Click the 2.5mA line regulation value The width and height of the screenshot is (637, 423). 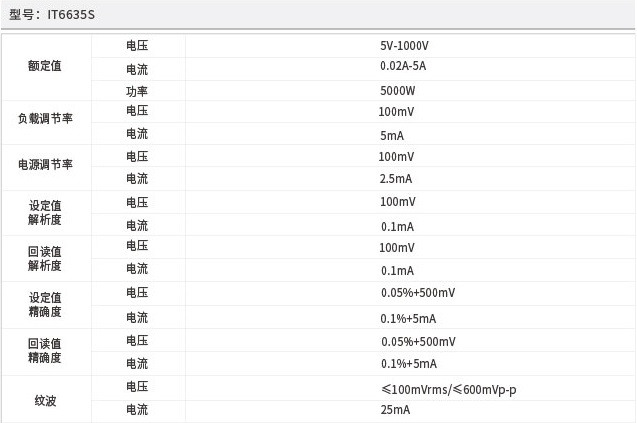click(x=396, y=179)
